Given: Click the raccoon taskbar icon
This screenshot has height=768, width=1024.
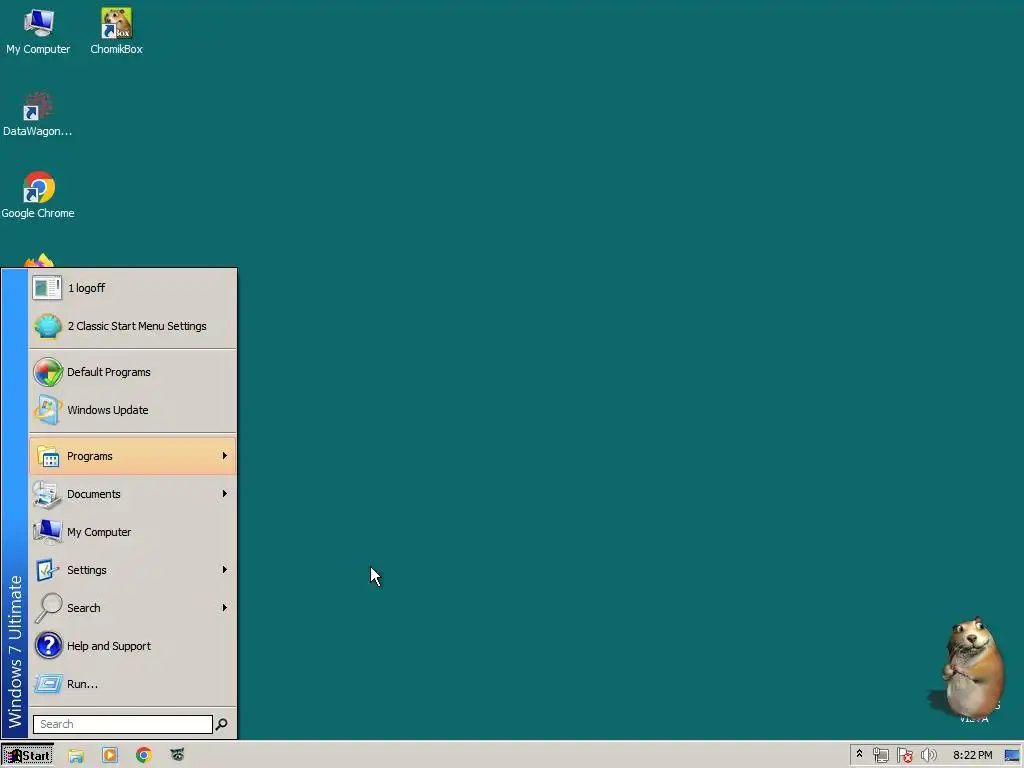Looking at the screenshot, I should [x=177, y=756].
